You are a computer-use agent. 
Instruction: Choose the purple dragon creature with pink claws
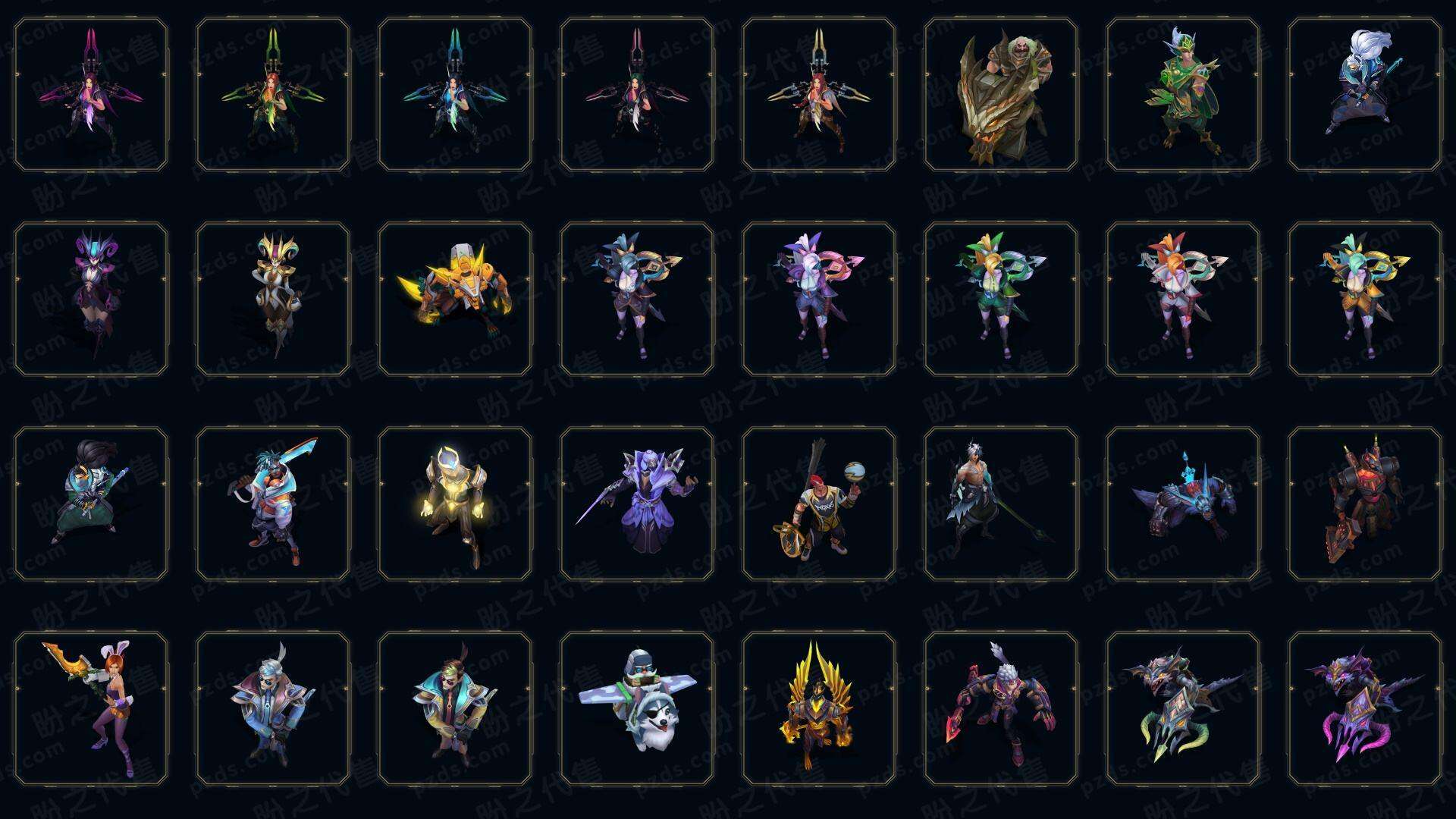point(1365,708)
